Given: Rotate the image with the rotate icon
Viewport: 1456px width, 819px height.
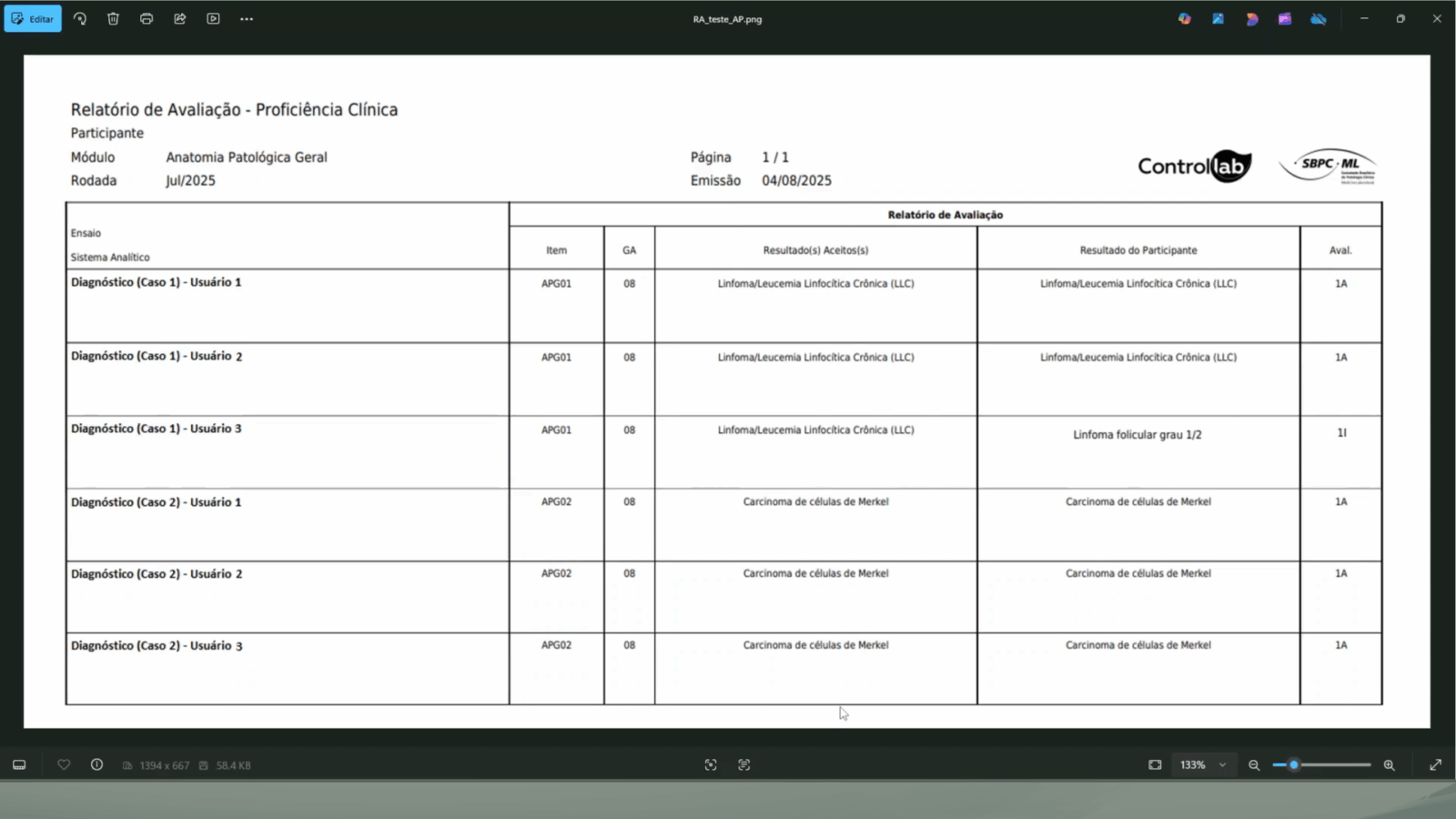Looking at the screenshot, I should coord(80,19).
